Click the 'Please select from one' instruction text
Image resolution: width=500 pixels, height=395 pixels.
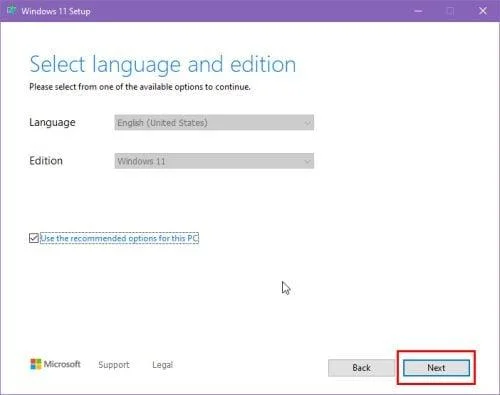(x=140, y=87)
